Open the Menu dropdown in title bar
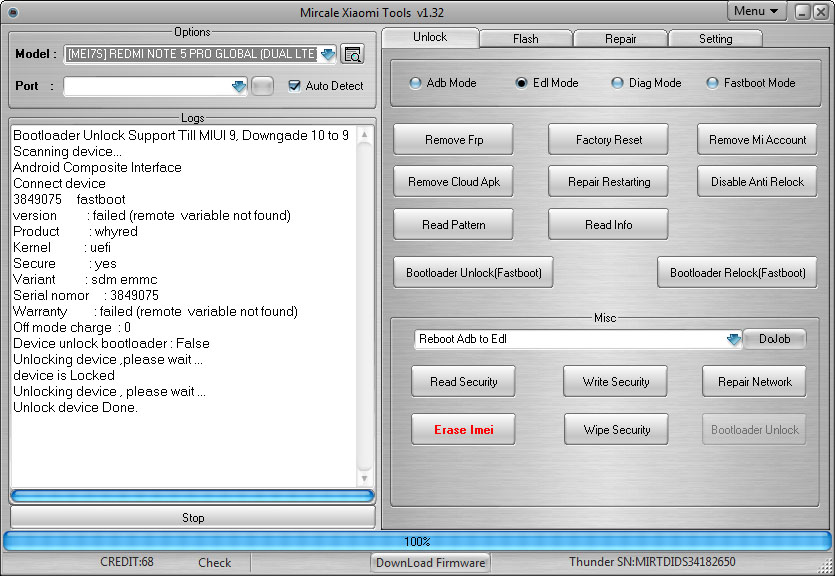The width and height of the screenshot is (835, 576). tap(756, 11)
